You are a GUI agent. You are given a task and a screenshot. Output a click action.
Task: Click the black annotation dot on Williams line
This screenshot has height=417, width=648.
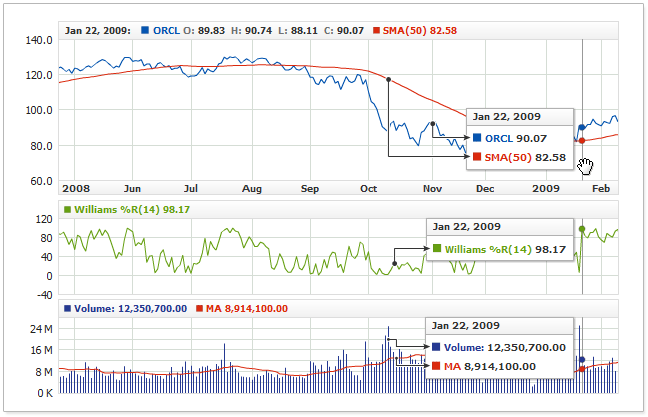point(395,264)
